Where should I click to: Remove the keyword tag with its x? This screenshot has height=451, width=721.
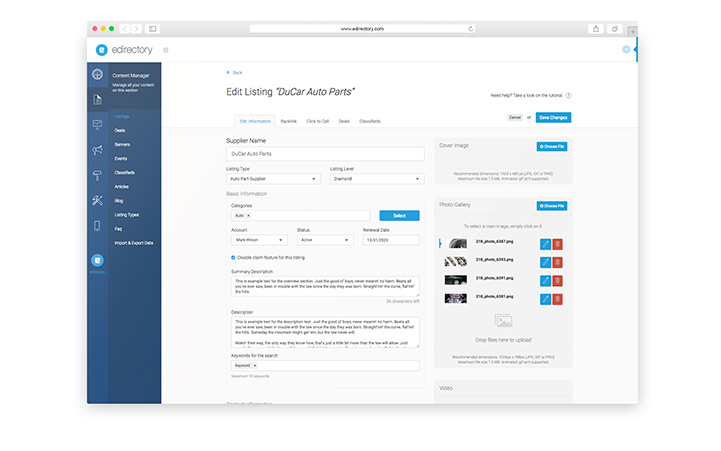click(255, 365)
